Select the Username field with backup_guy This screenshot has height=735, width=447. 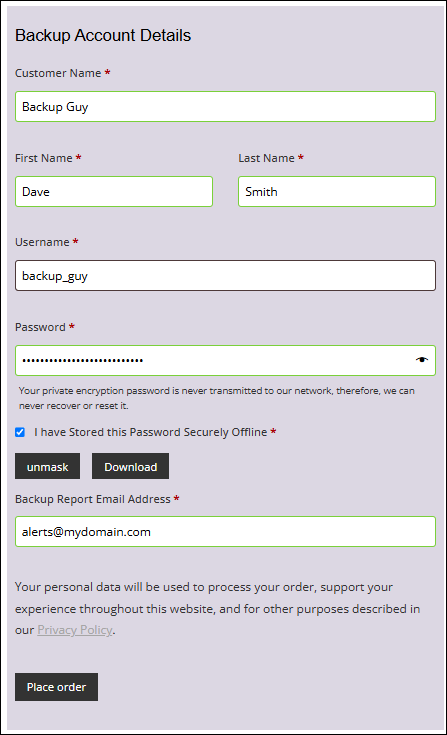tap(225, 276)
